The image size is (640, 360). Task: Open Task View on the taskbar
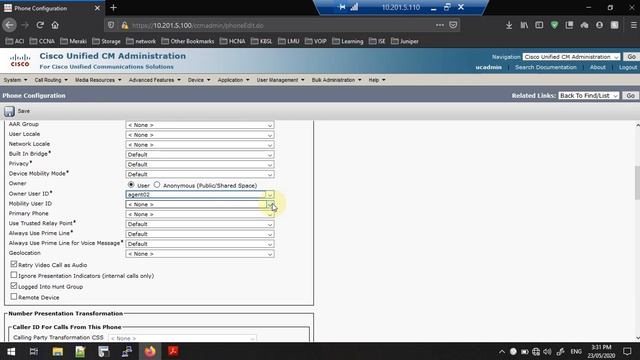coord(34,351)
